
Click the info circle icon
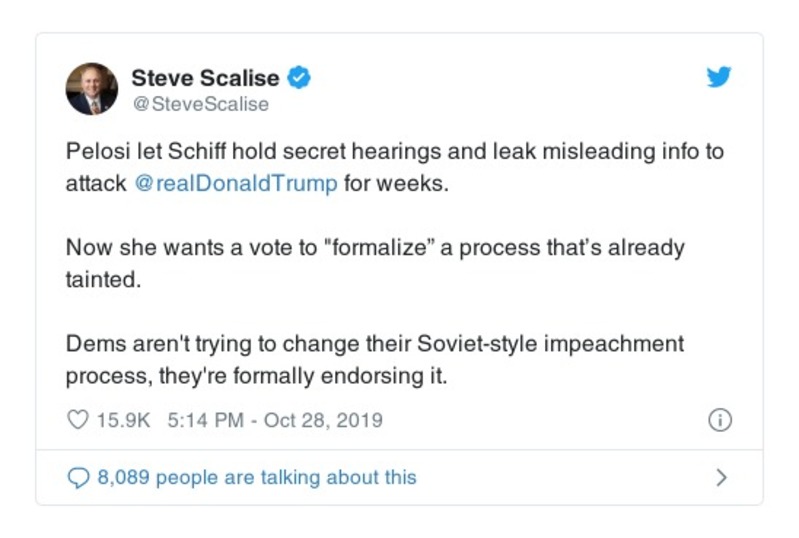click(x=719, y=421)
